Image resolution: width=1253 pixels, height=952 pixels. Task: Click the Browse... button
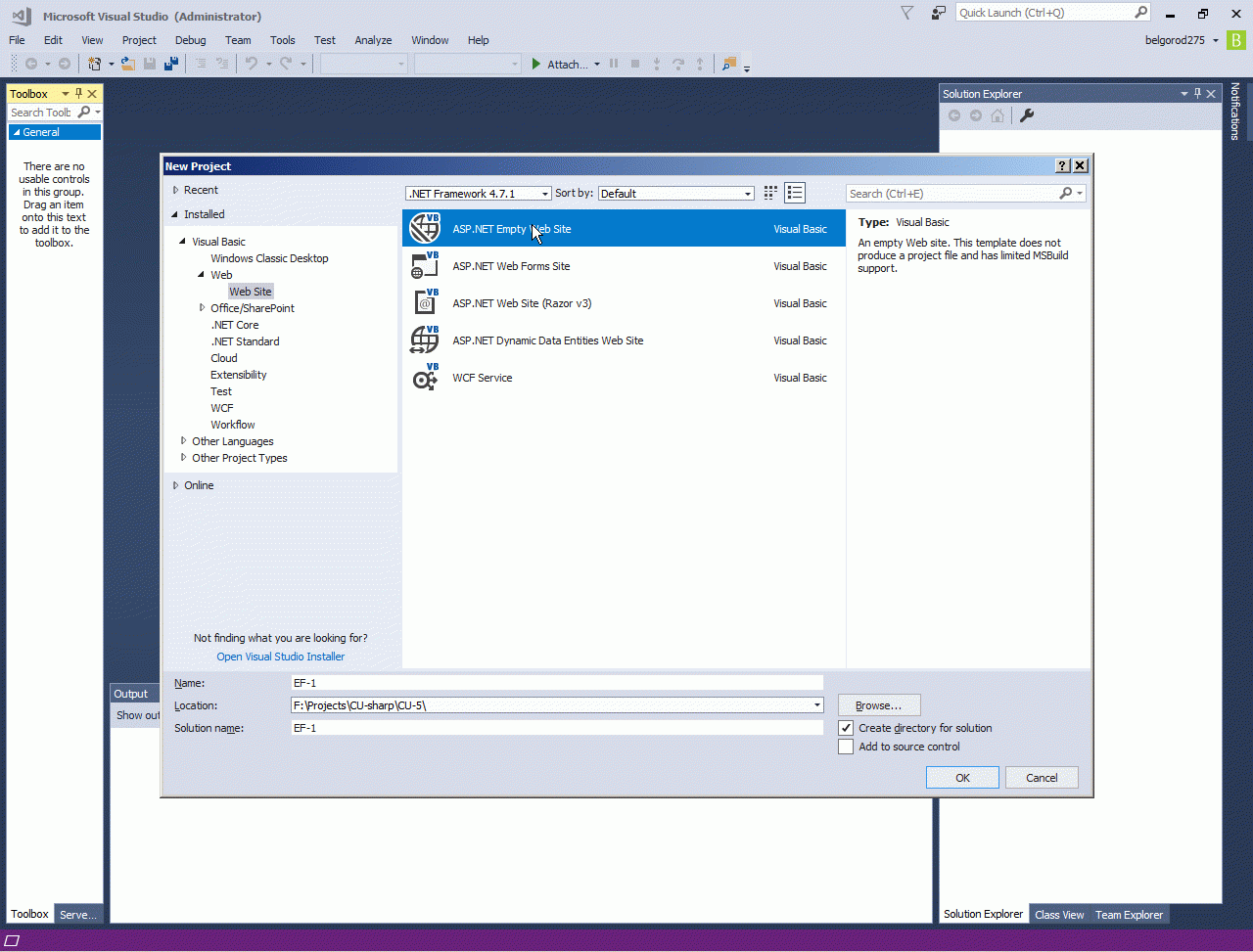[x=879, y=705]
